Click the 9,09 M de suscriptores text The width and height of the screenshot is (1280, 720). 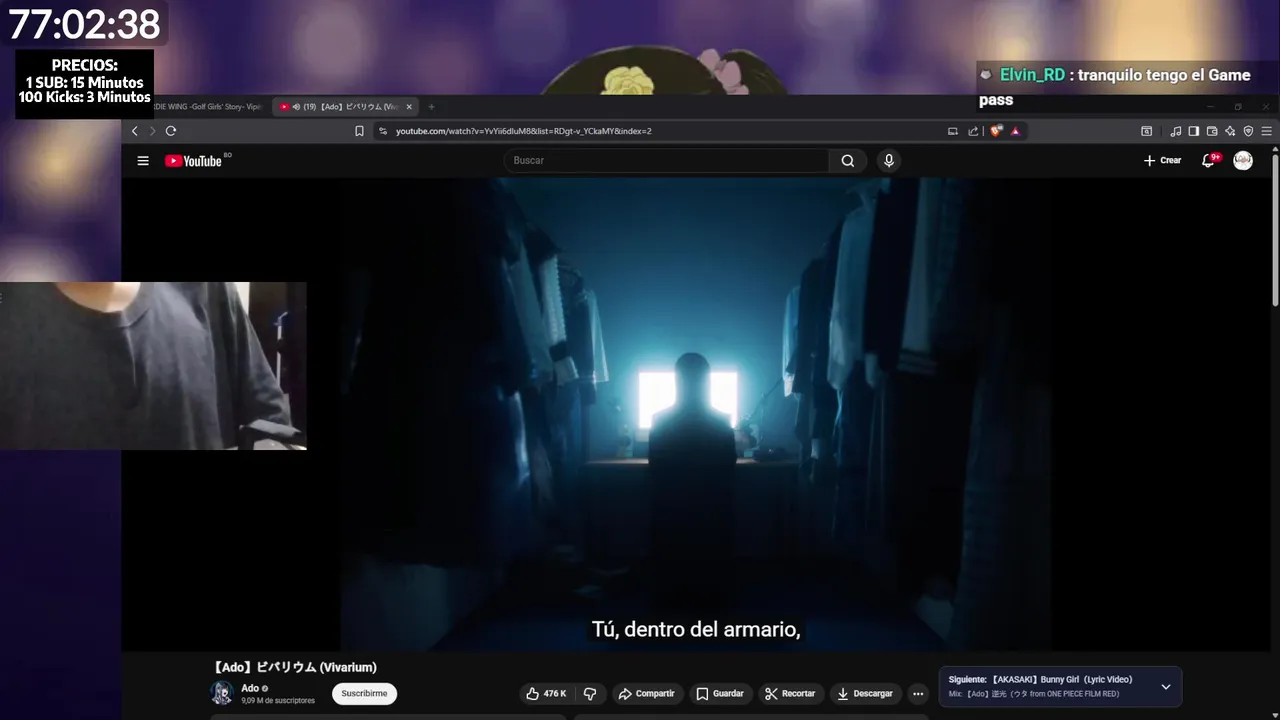(278, 701)
